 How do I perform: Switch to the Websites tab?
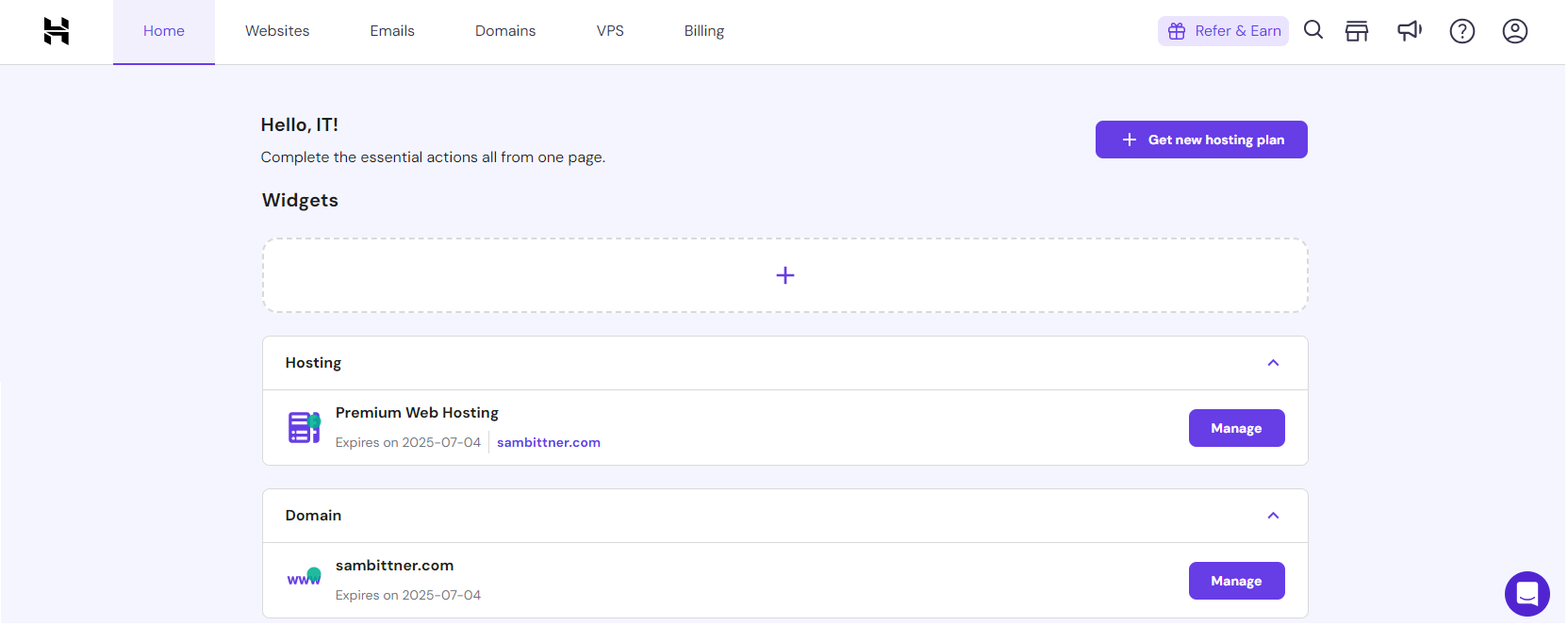[x=277, y=31]
